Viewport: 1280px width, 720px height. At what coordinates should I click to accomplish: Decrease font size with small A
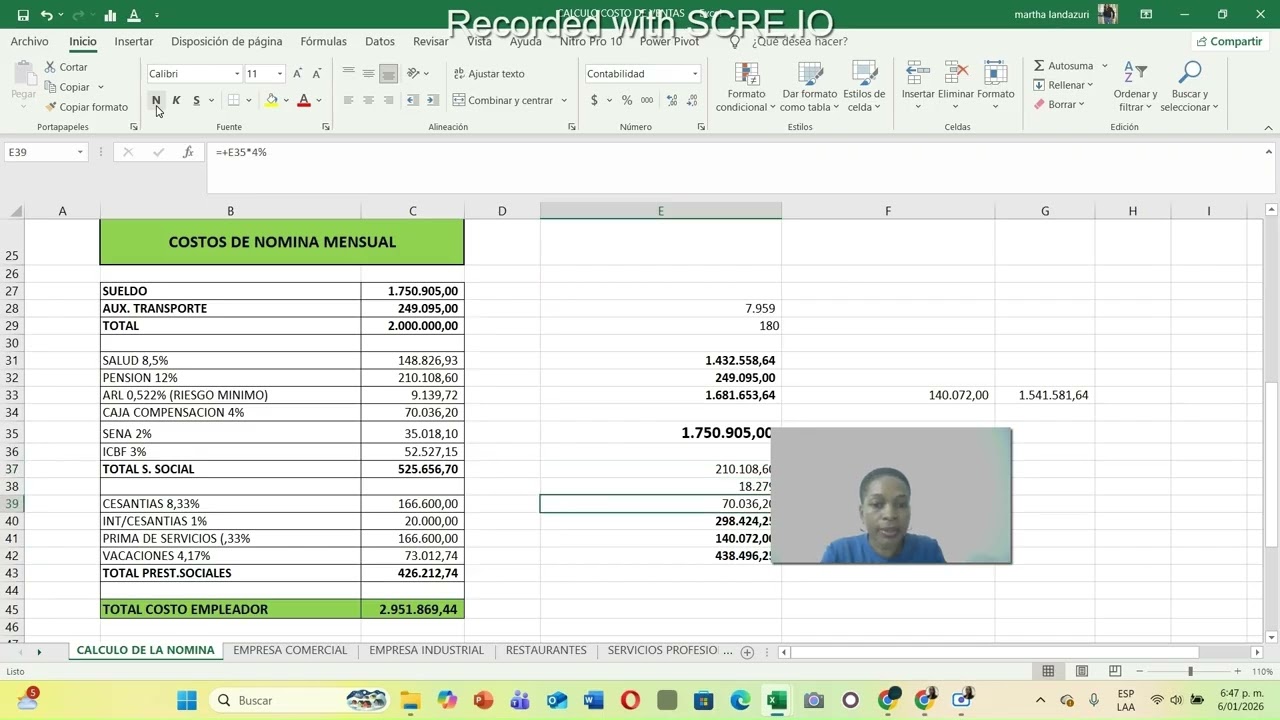click(316, 74)
